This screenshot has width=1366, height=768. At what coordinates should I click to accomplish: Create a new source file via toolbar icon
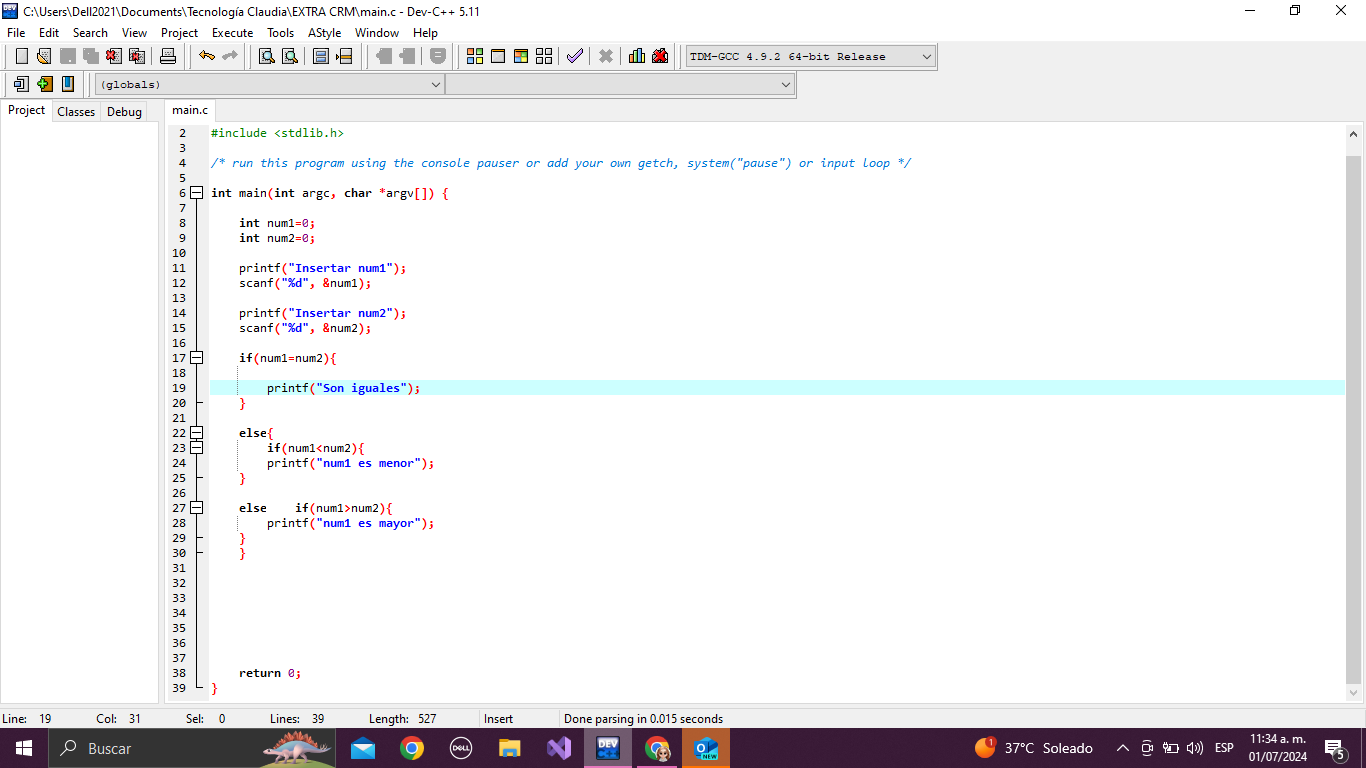22,56
